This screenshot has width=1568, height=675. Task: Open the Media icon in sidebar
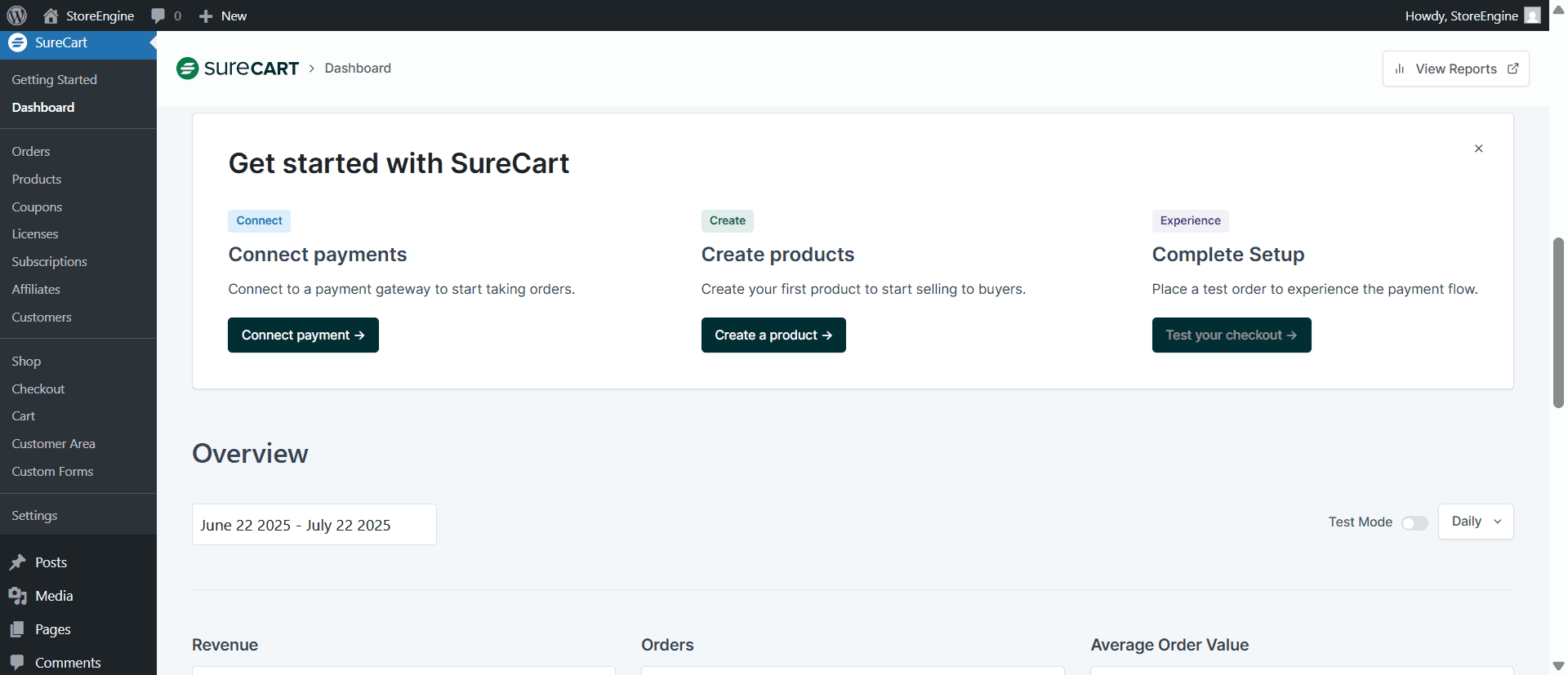coord(17,596)
